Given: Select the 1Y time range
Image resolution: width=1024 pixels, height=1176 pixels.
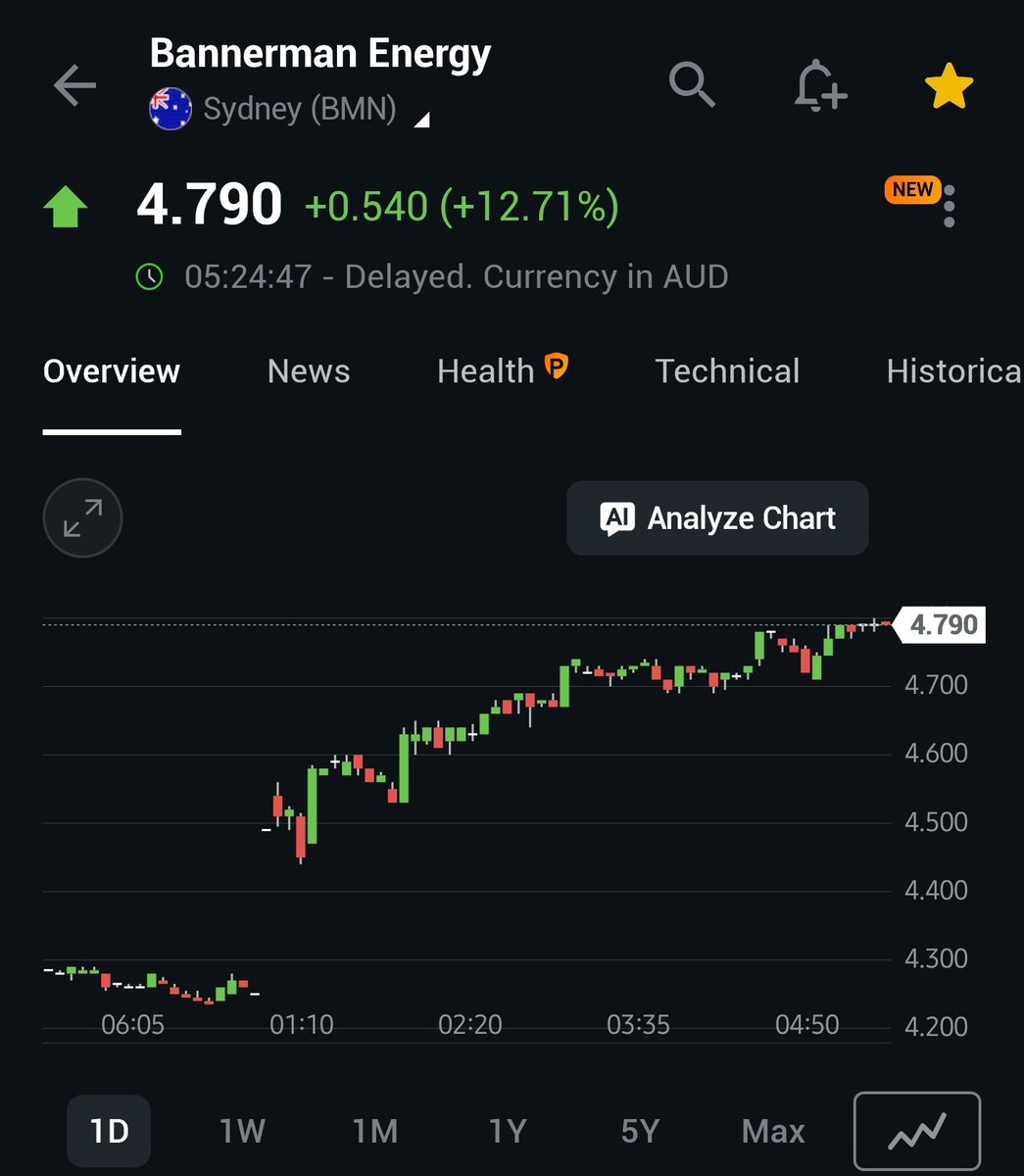Looking at the screenshot, I should point(508,1131).
